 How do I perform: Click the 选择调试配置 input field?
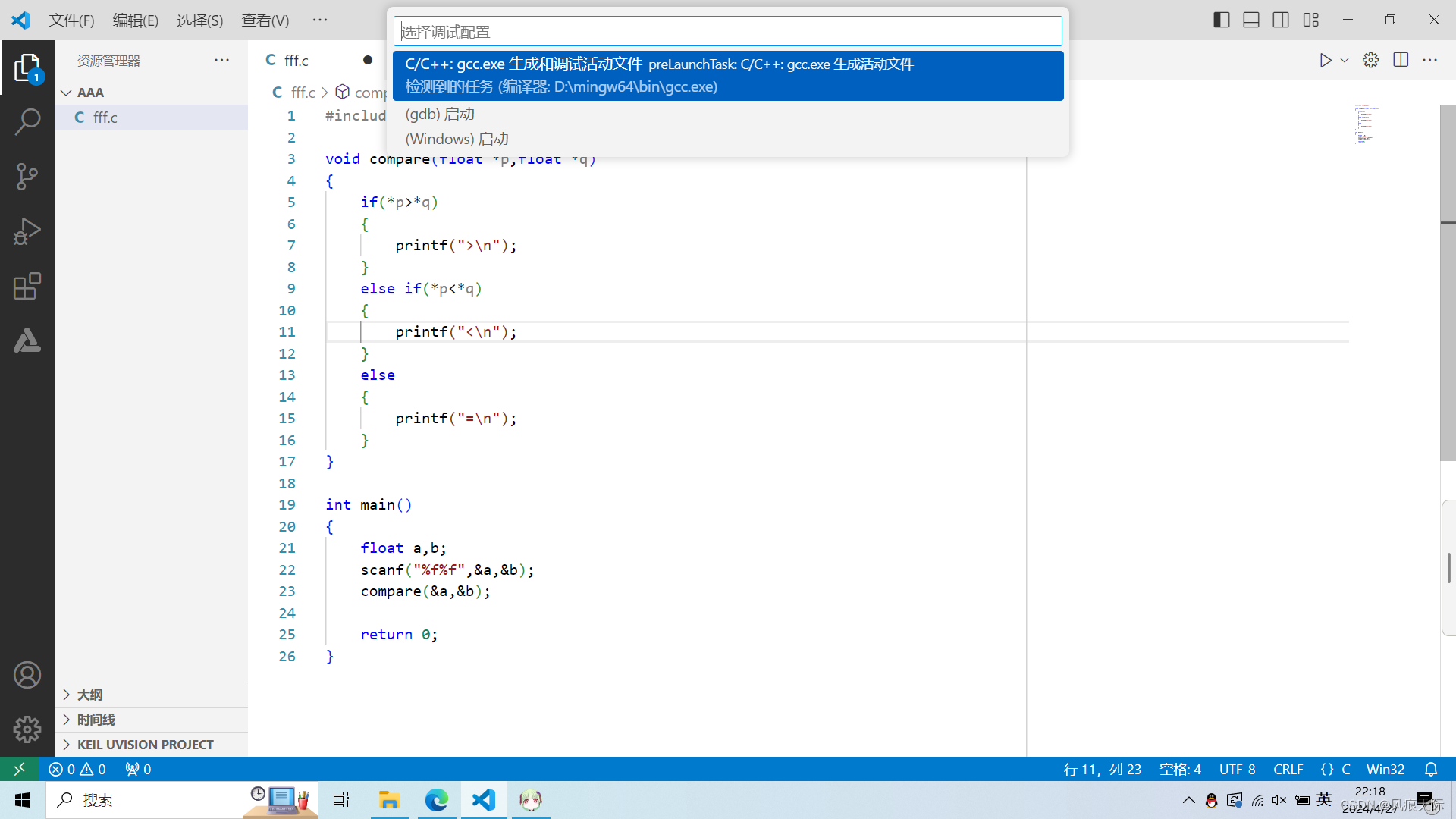pos(726,32)
